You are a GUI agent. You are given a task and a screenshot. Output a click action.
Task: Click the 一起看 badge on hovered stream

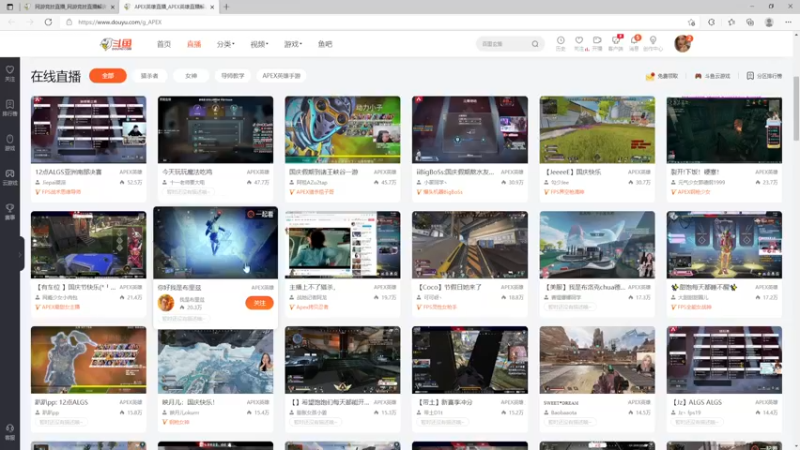(260, 214)
